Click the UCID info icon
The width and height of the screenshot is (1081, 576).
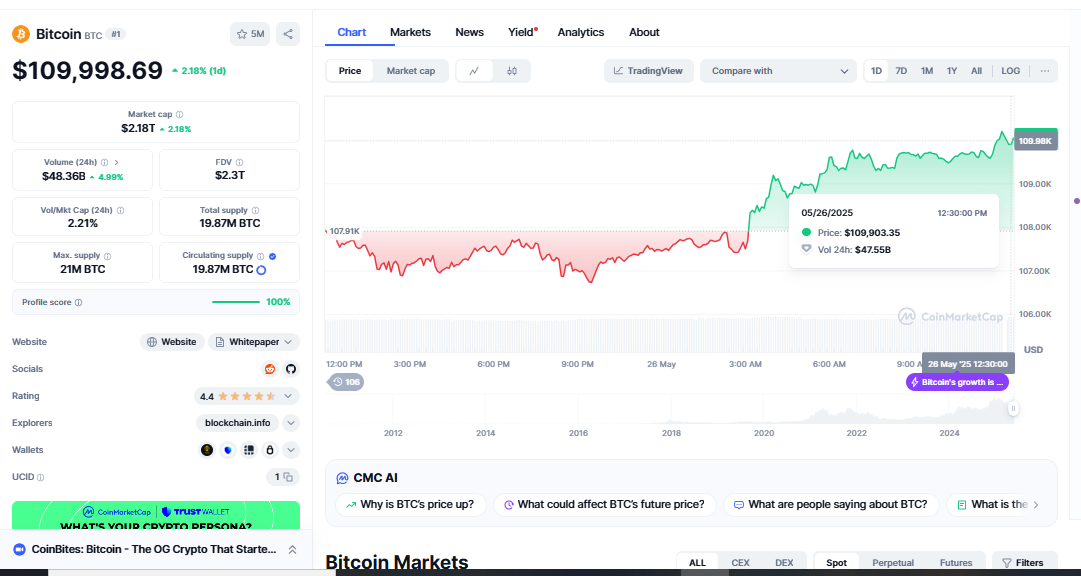(41, 477)
